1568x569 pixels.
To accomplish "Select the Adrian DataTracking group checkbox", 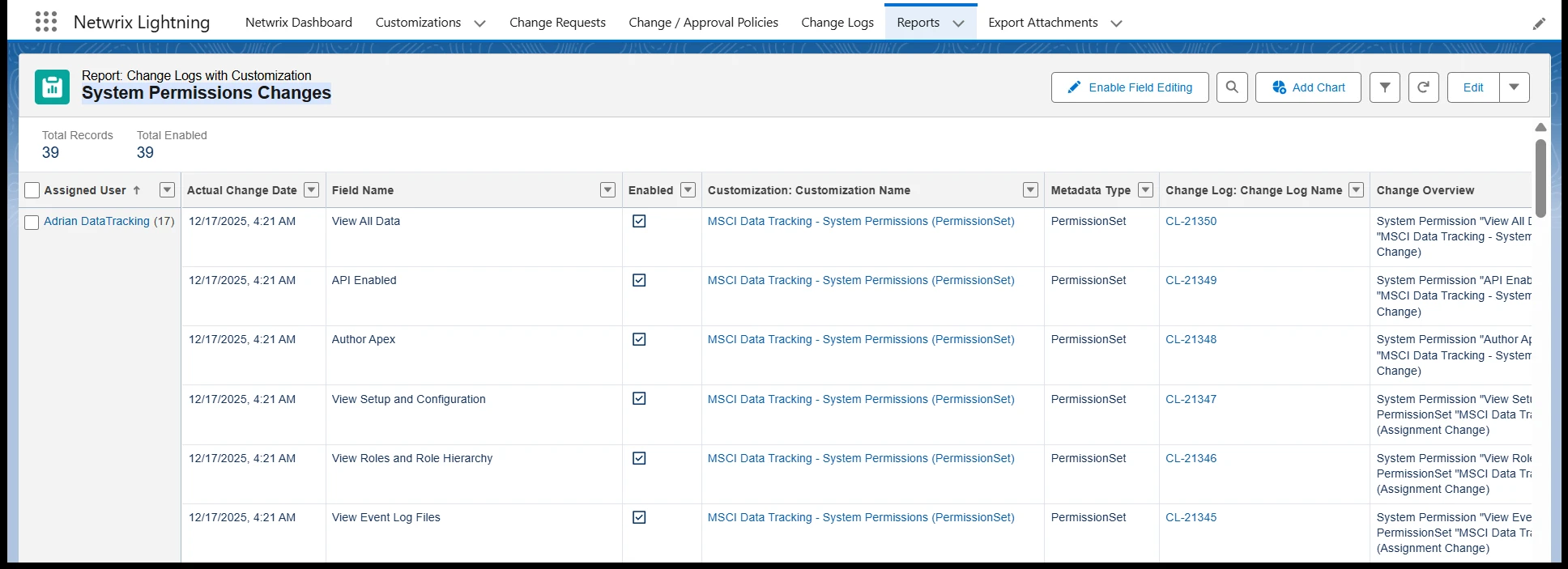I will pyautogui.click(x=32, y=223).
